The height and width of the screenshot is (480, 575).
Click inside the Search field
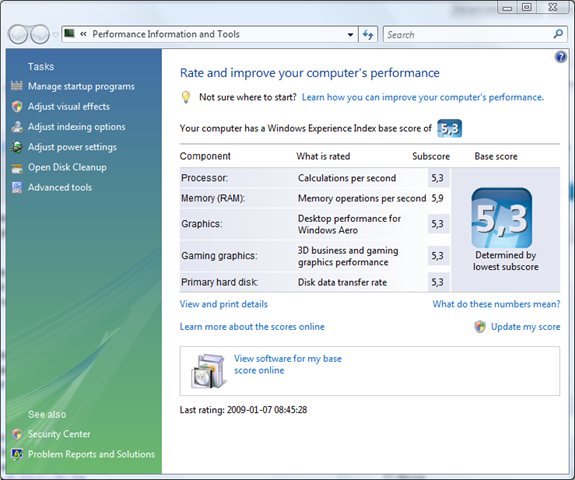coord(469,35)
